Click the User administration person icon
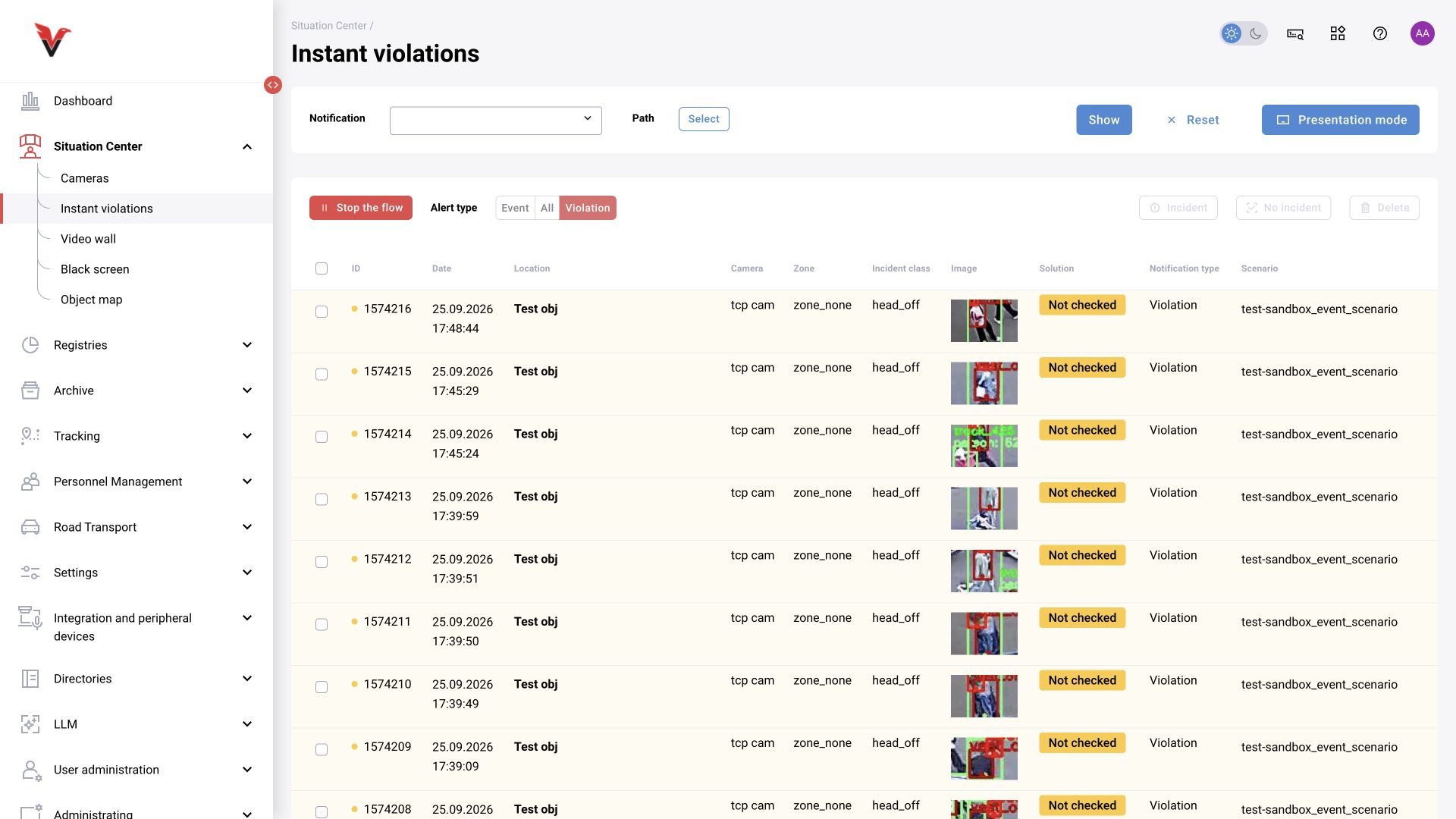This screenshot has width=1456, height=819. [30, 770]
